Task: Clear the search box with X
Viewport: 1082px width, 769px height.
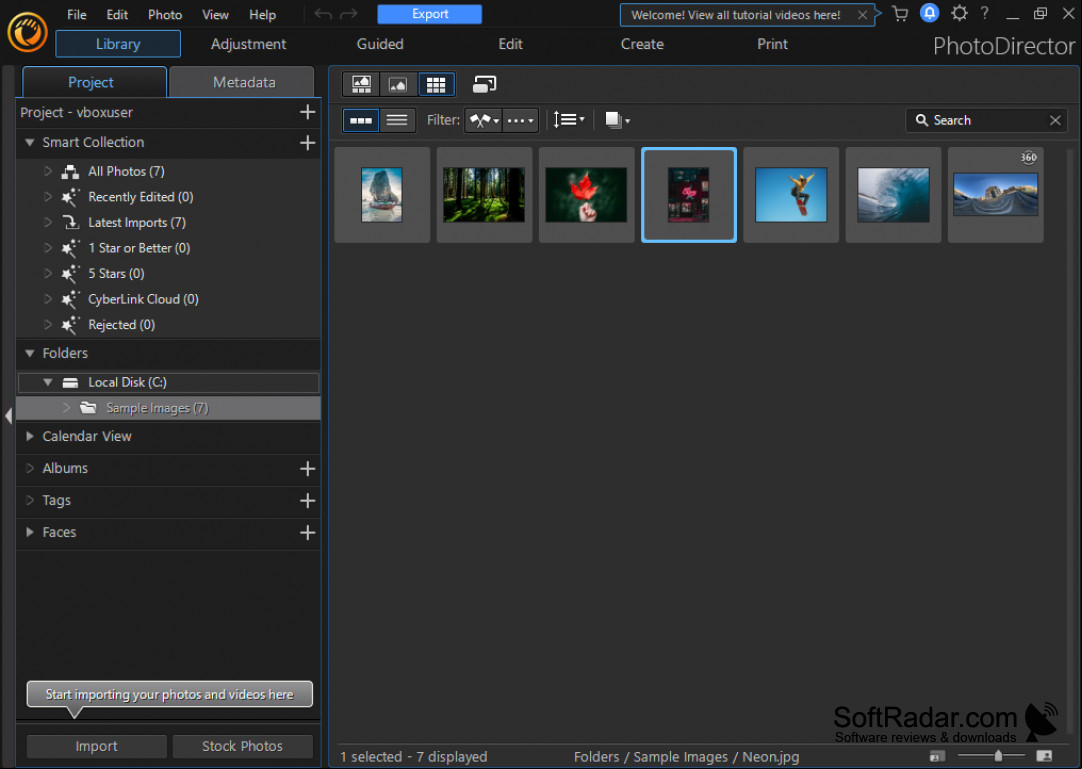Action: 1055,120
